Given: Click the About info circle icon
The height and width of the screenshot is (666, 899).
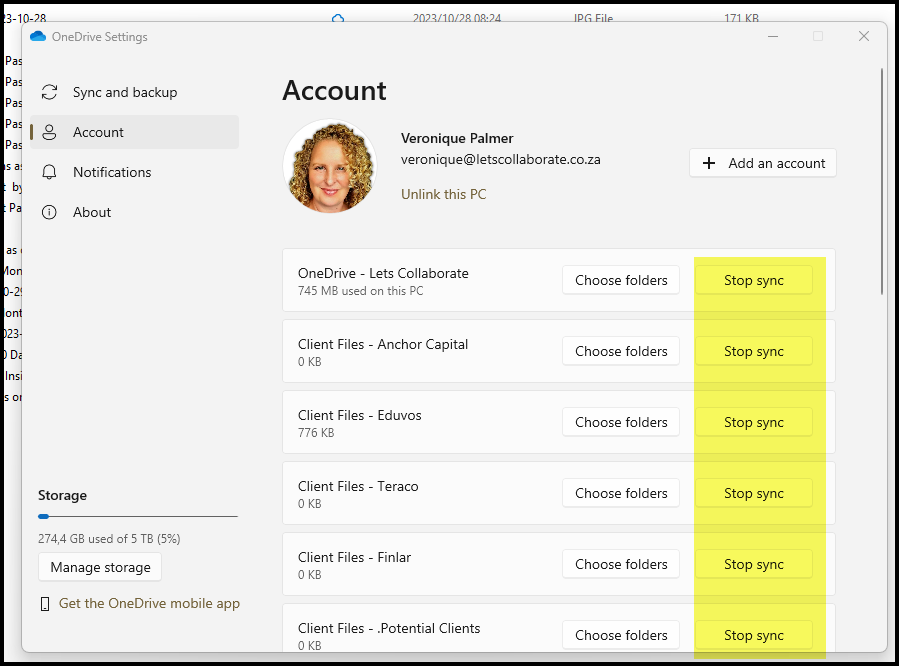Looking at the screenshot, I should coord(49,212).
